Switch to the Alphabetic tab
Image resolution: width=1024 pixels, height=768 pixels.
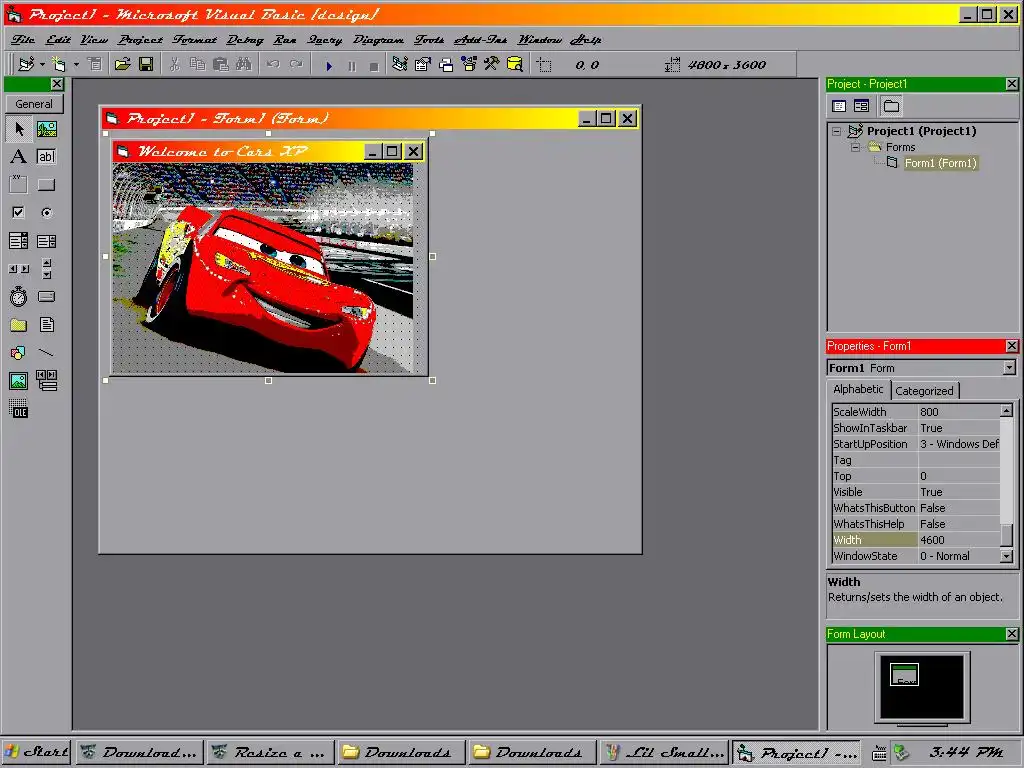[858, 389]
